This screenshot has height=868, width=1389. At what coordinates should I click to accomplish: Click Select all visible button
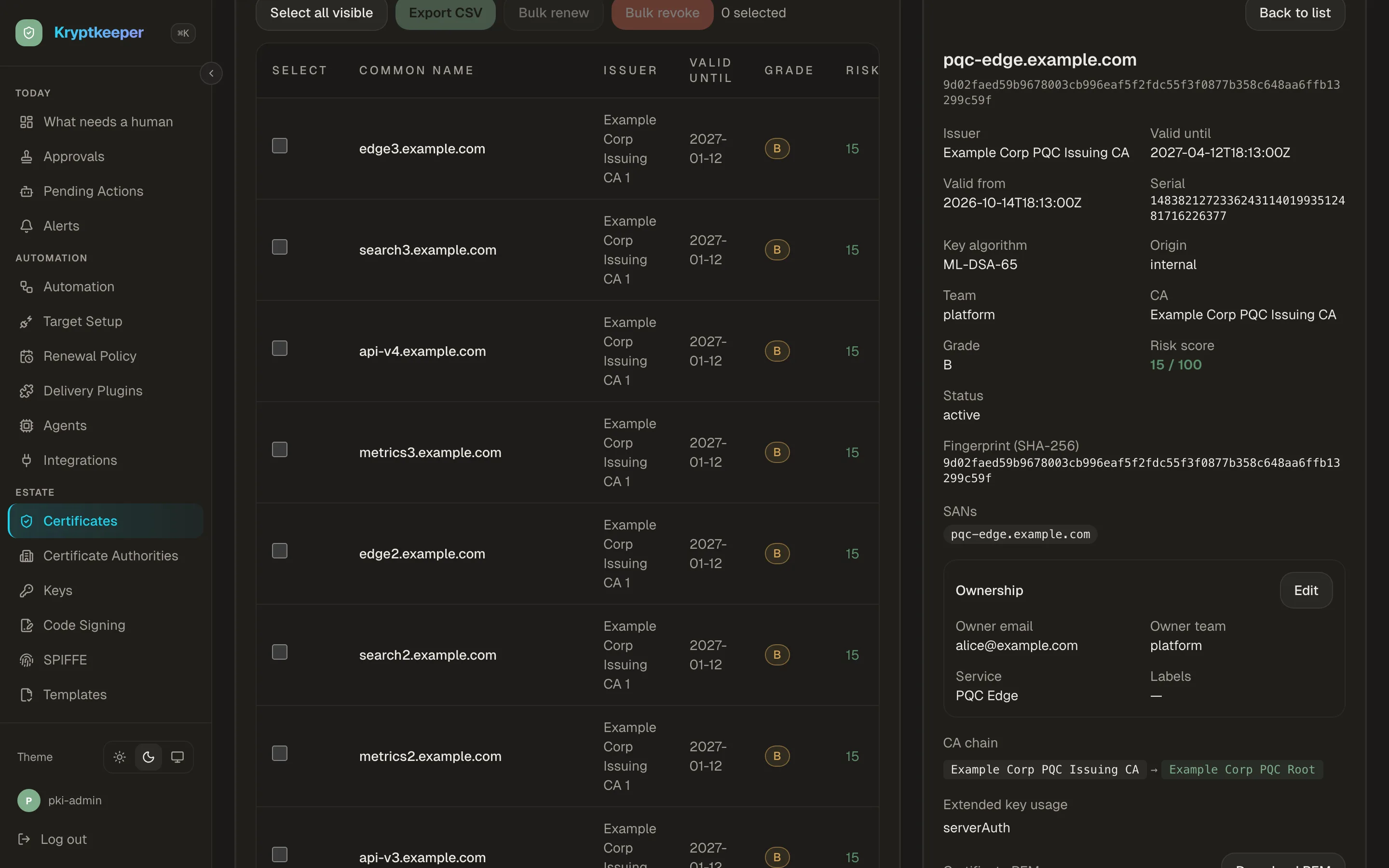click(321, 13)
